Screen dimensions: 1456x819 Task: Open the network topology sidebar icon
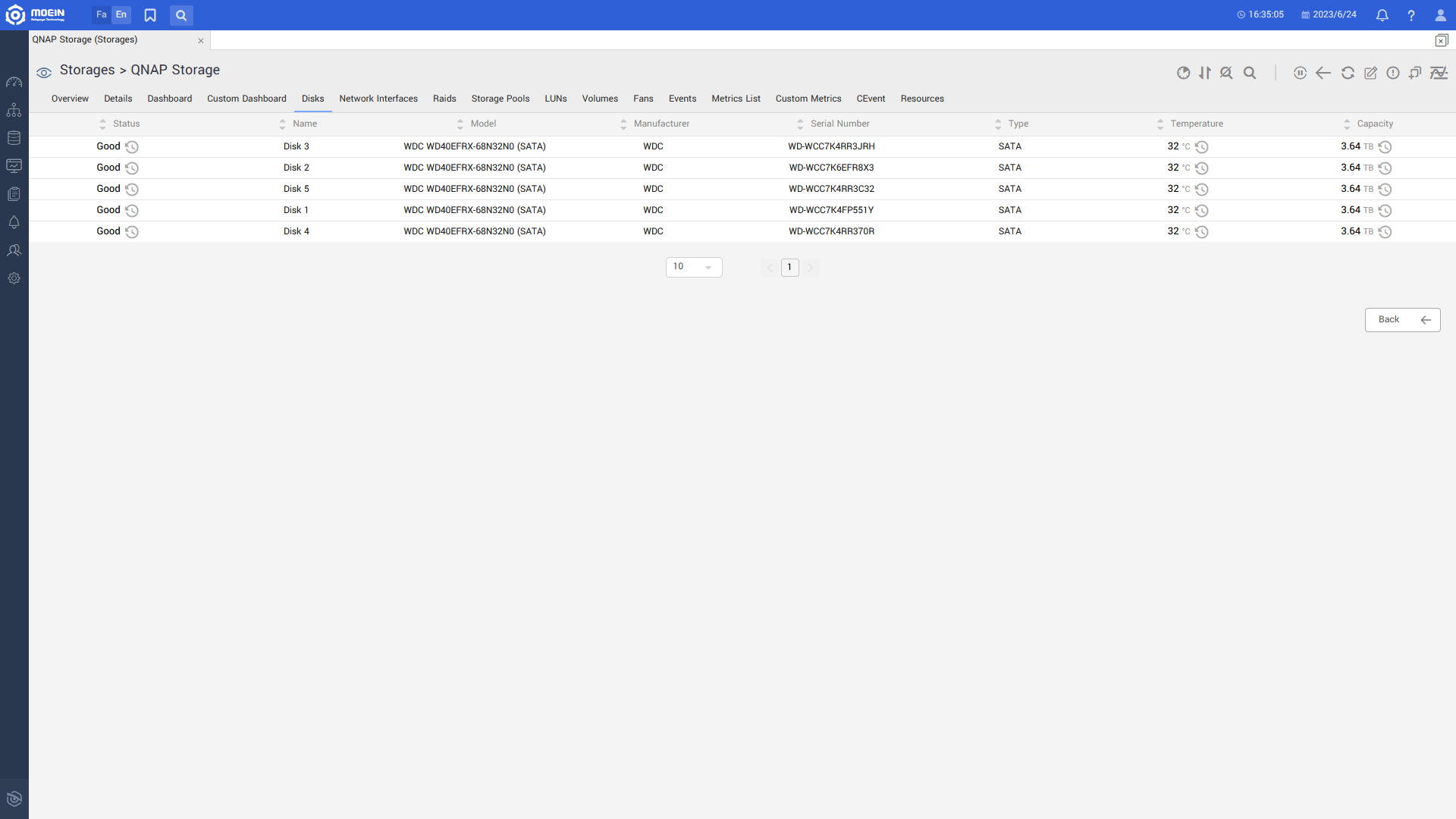tap(14, 110)
